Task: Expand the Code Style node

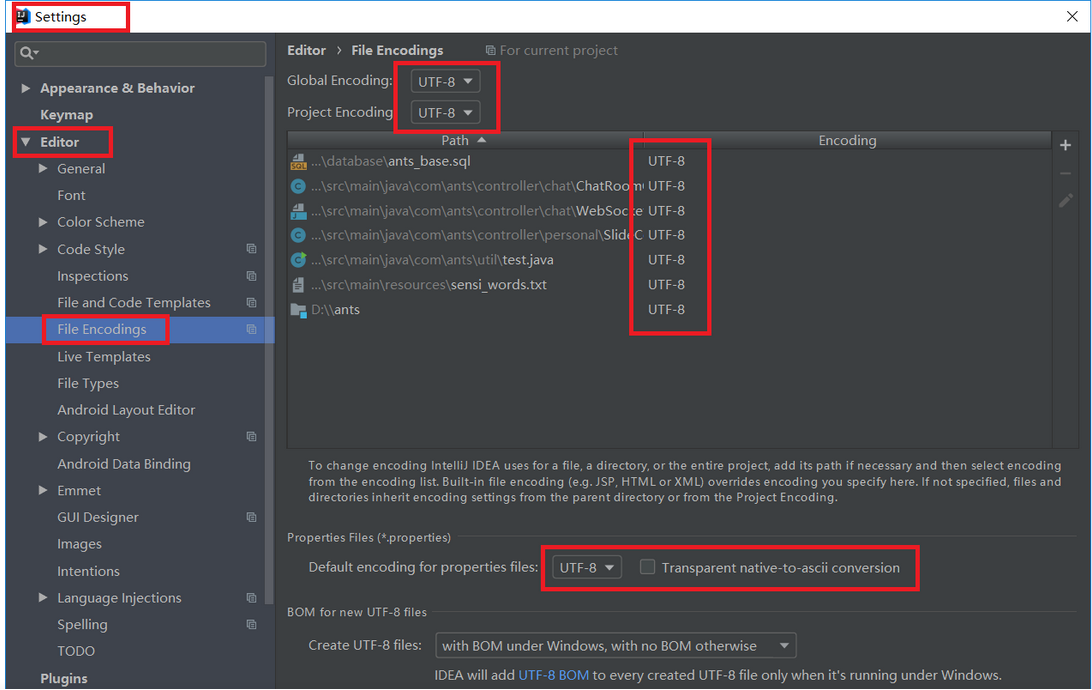Action: [42, 249]
